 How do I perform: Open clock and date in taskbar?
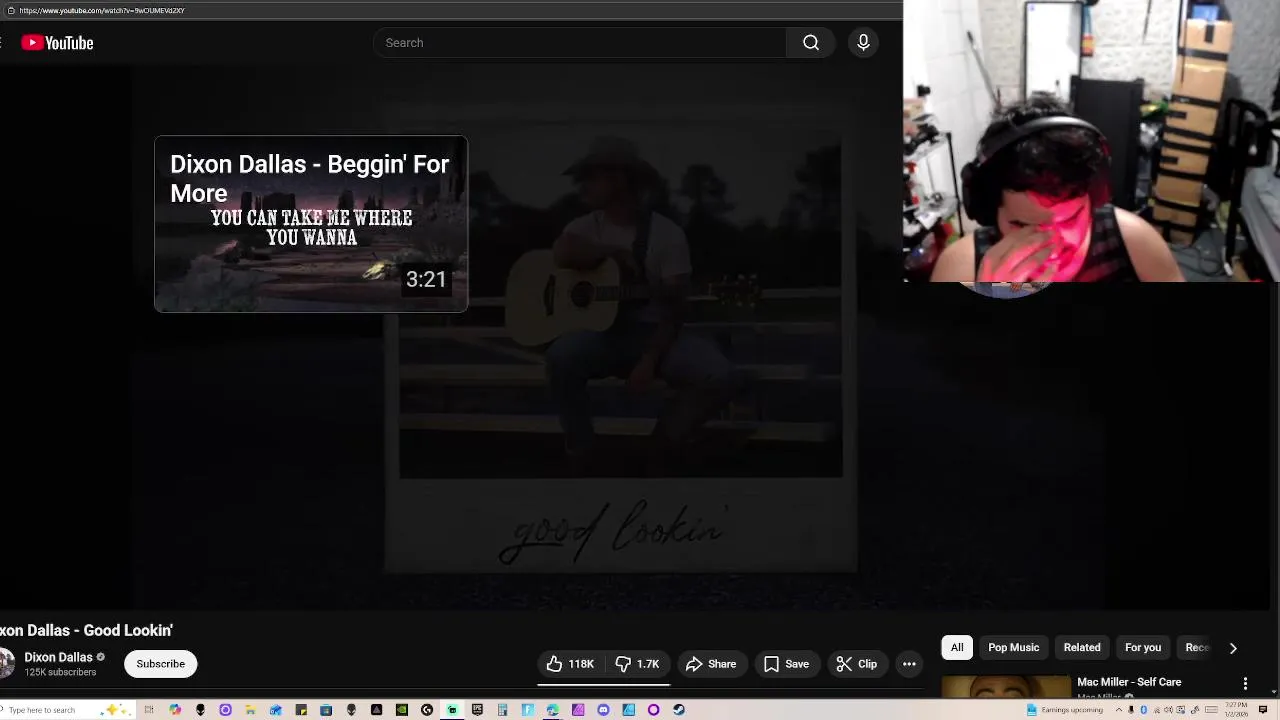tap(1236, 710)
